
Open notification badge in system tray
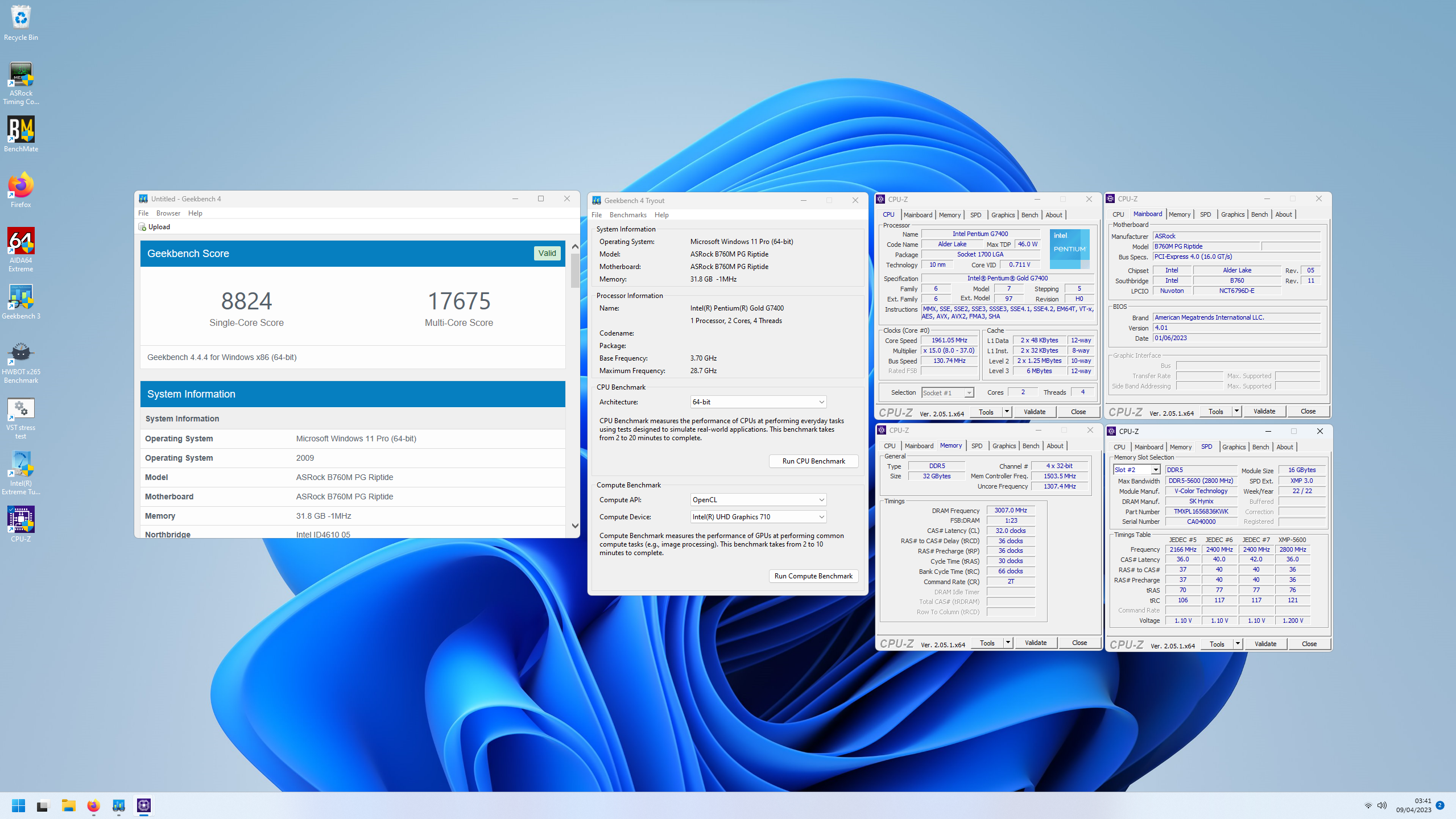(1440, 805)
